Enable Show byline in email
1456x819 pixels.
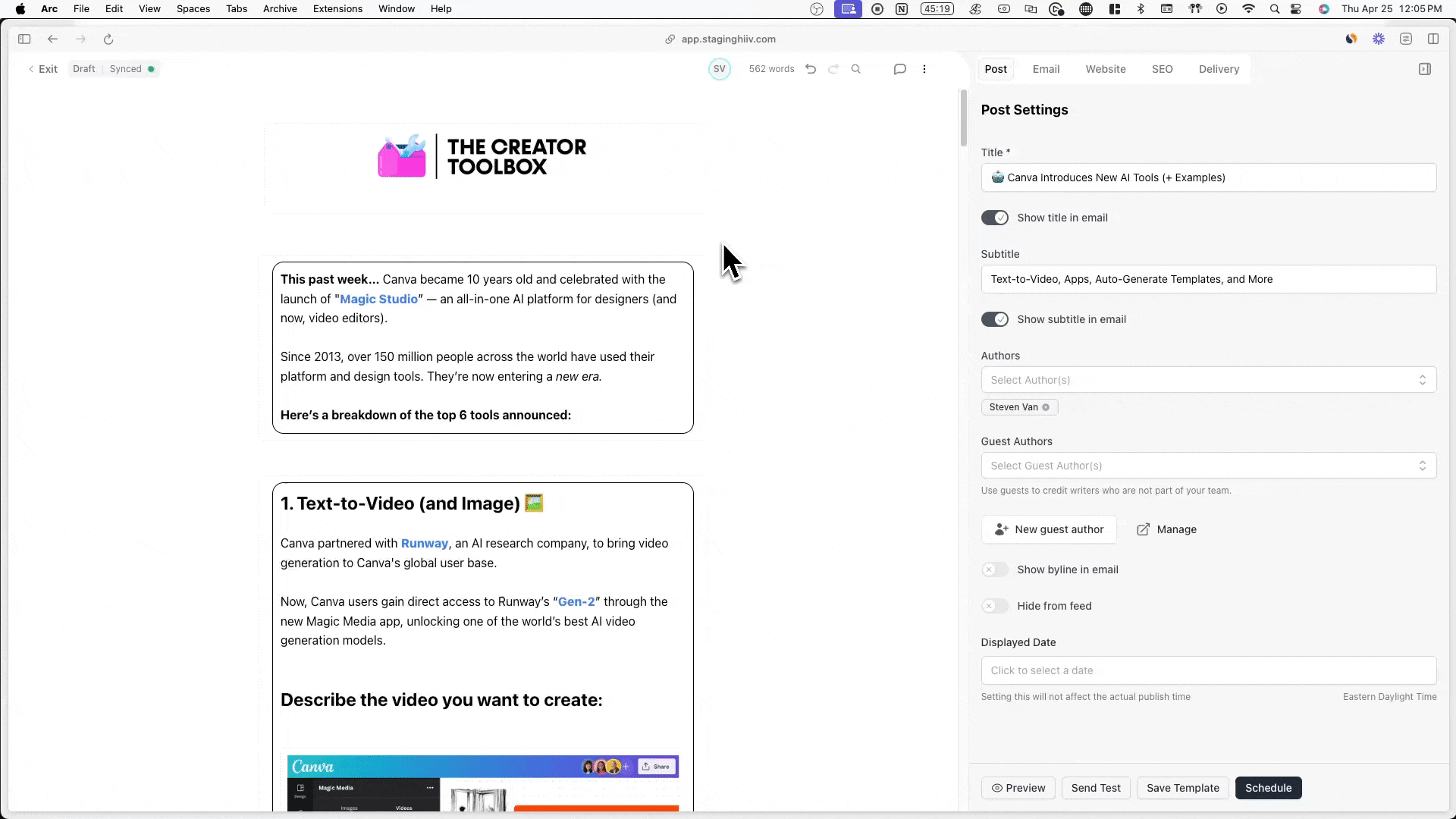995,570
